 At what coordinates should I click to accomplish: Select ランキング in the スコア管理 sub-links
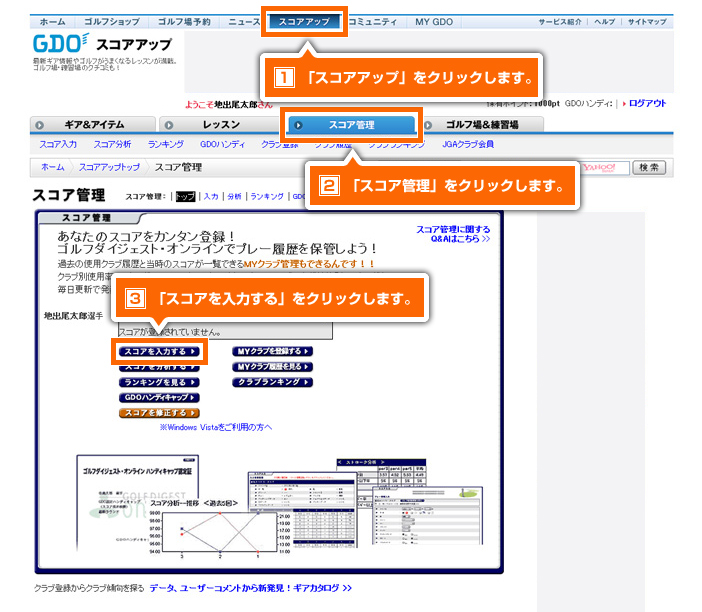(267, 197)
